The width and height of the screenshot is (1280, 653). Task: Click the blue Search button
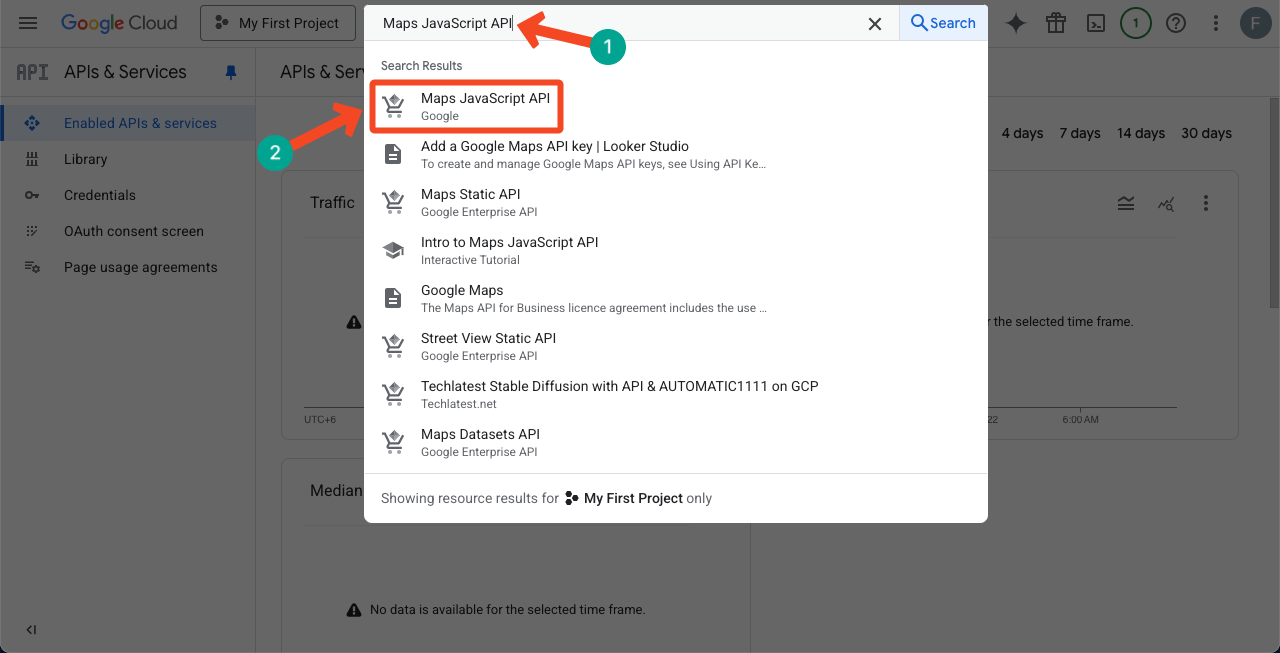943,23
